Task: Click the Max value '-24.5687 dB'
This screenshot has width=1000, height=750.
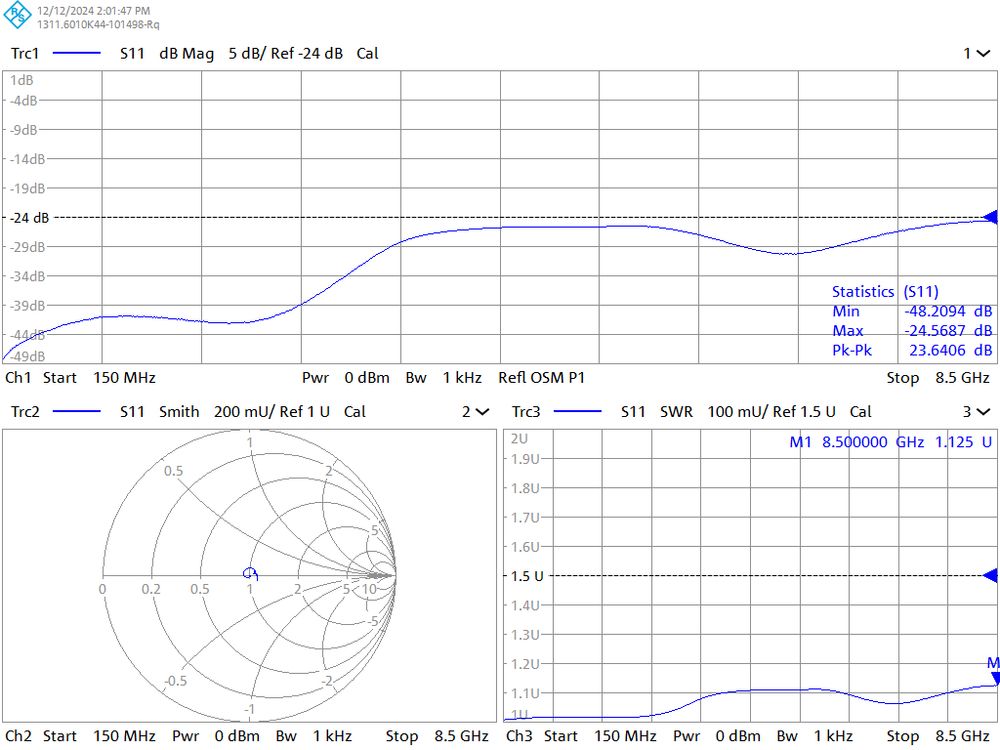Action: [x=948, y=330]
